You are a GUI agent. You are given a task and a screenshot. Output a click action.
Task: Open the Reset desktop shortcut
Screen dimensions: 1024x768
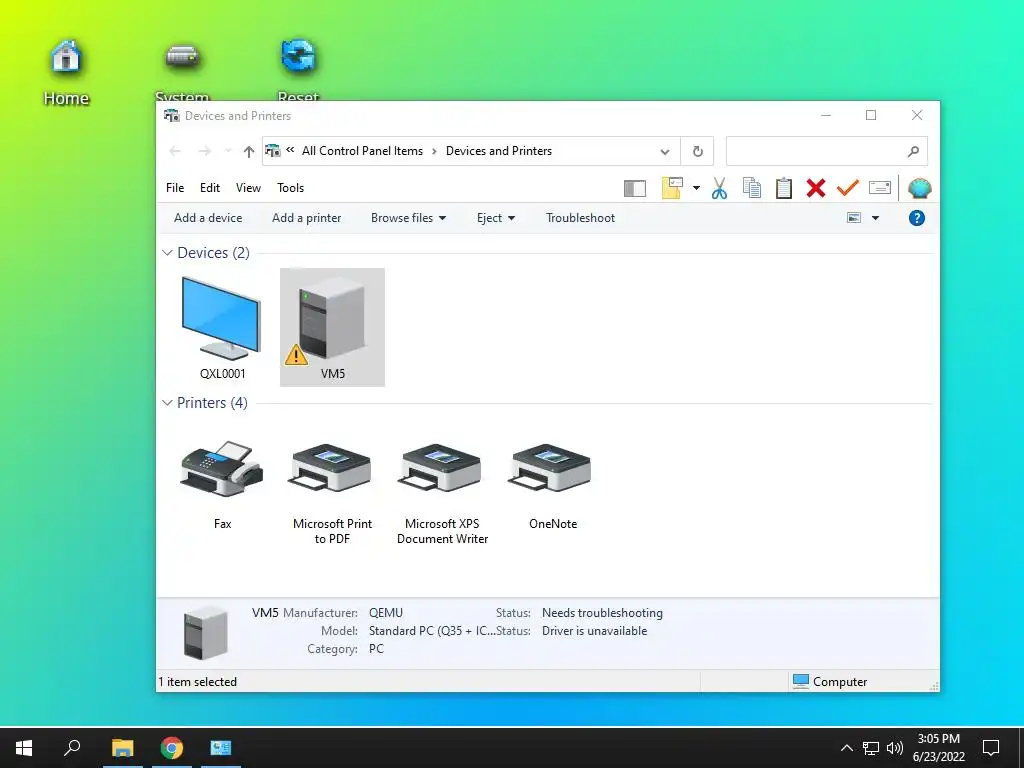[x=298, y=71]
